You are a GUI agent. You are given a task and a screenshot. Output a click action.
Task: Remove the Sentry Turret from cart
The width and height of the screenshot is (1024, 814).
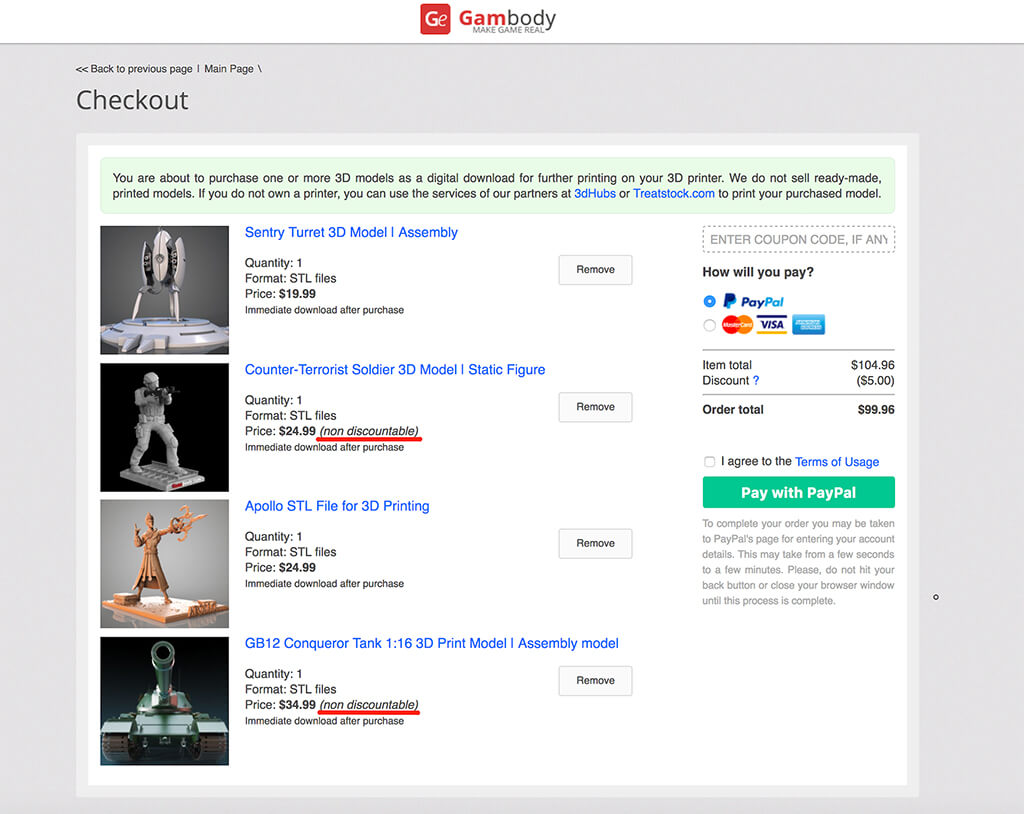pos(595,269)
